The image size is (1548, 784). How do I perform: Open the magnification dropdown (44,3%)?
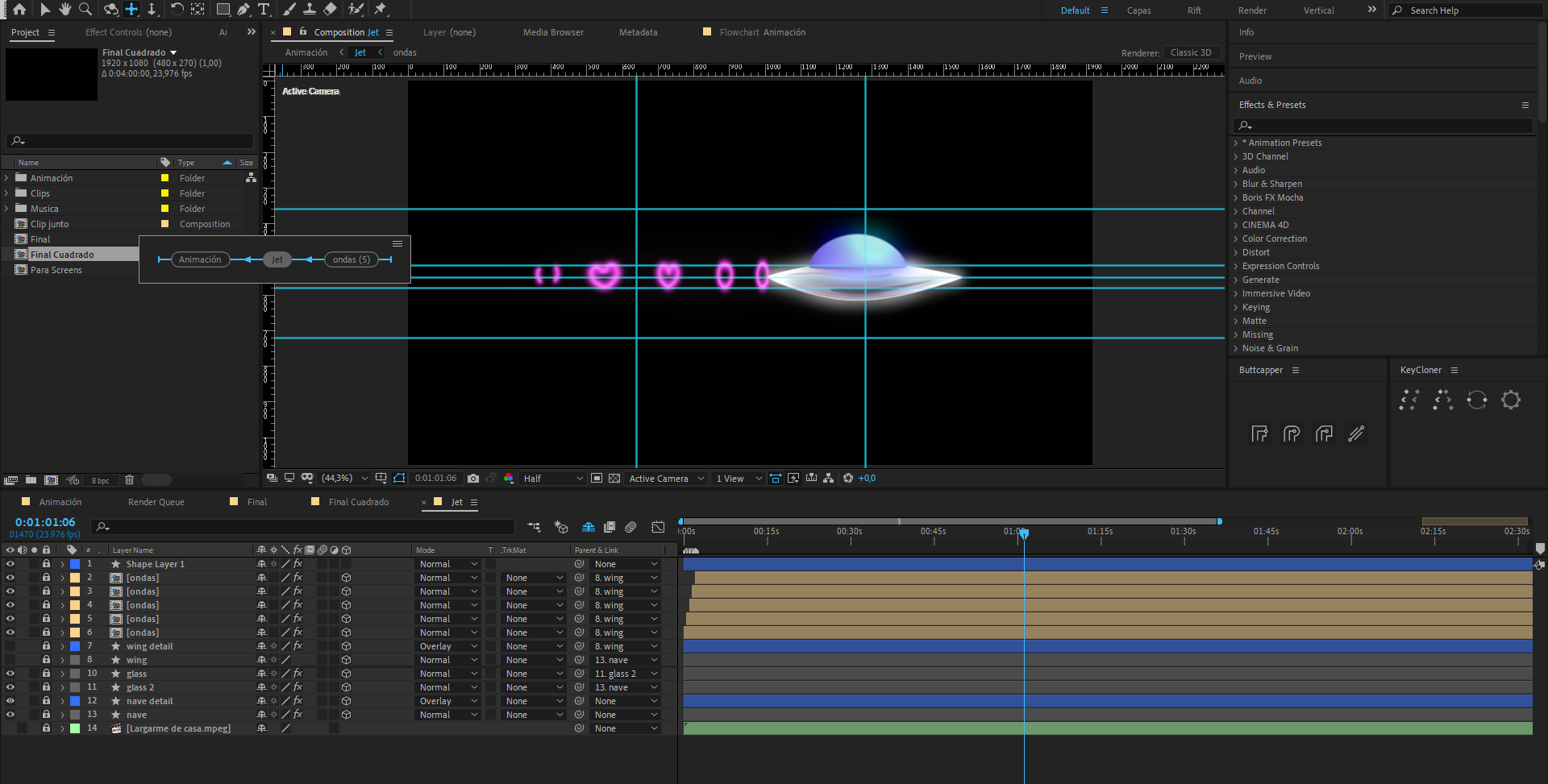pos(344,479)
